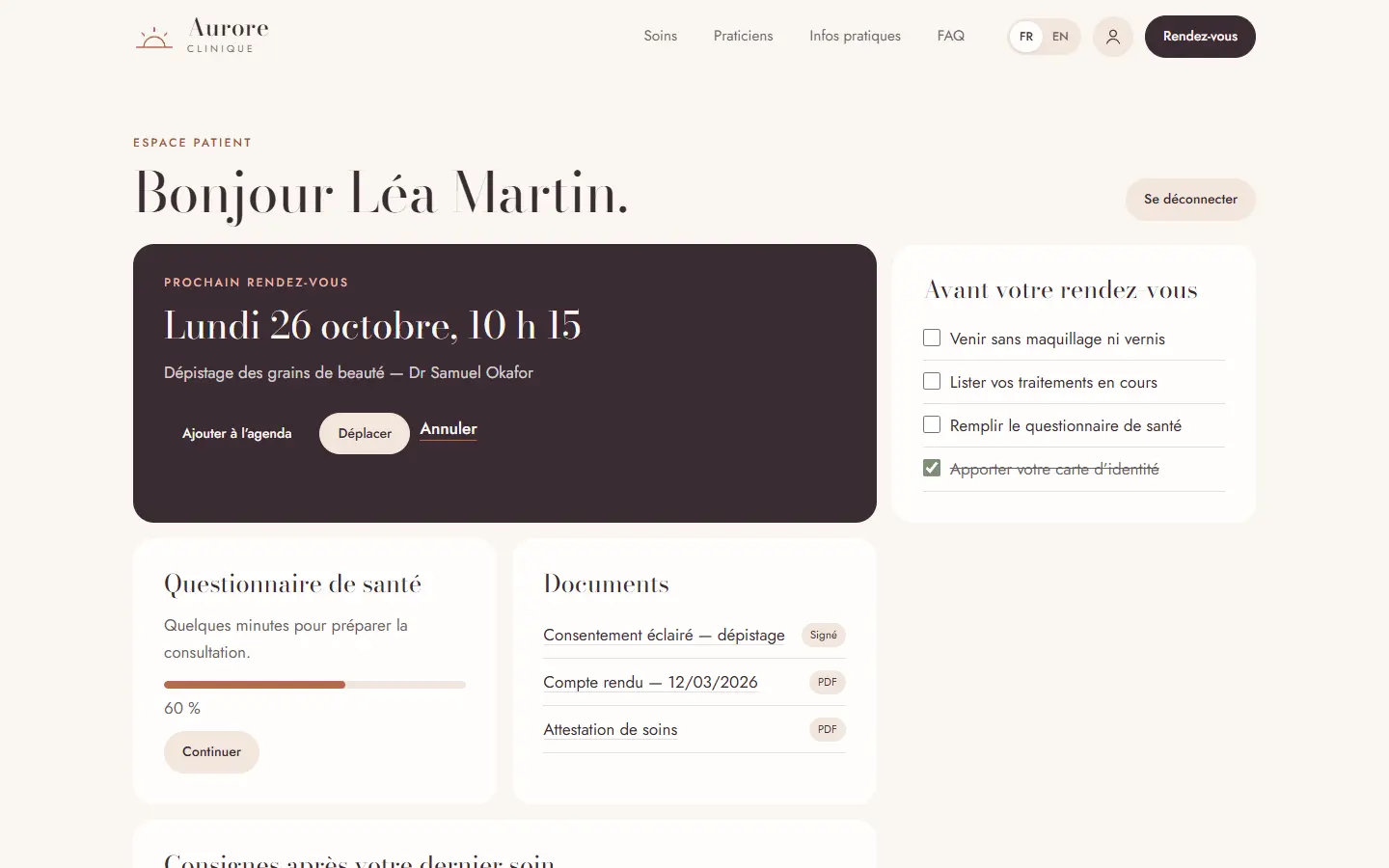Image resolution: width=1389 pixels, height=868 pixels.
Task: Click PDF badge for Attestation de soins
Action: (x=828, y=730)
